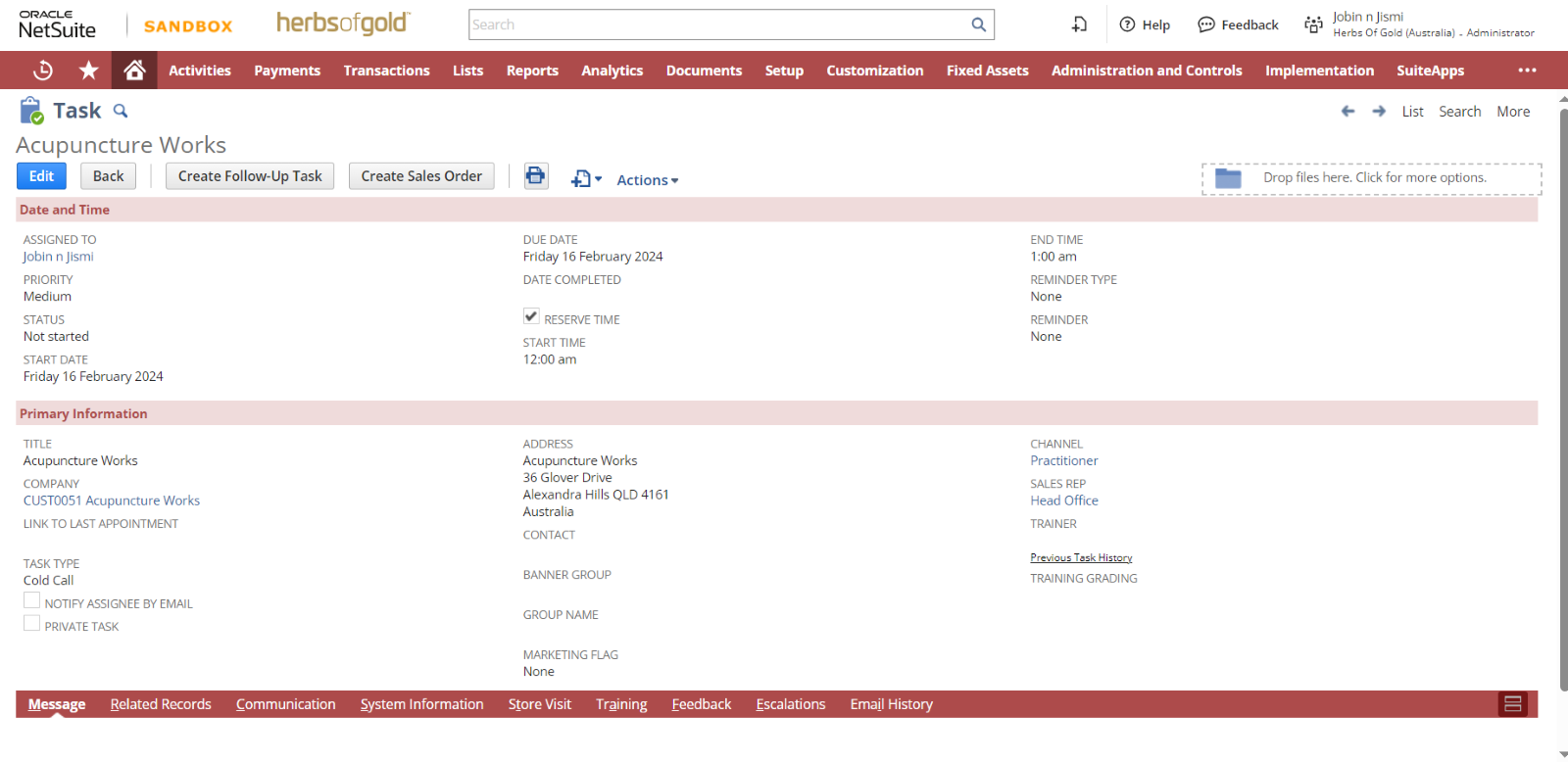Expand the Actions dropdown

pos(647,180)
